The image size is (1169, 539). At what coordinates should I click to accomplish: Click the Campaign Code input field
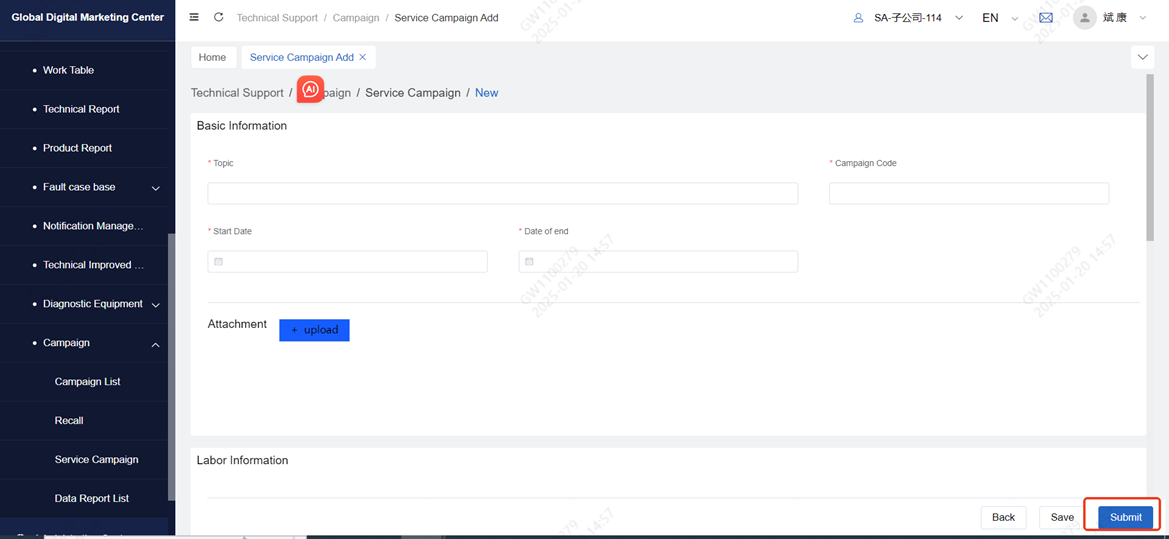point(968,194)
